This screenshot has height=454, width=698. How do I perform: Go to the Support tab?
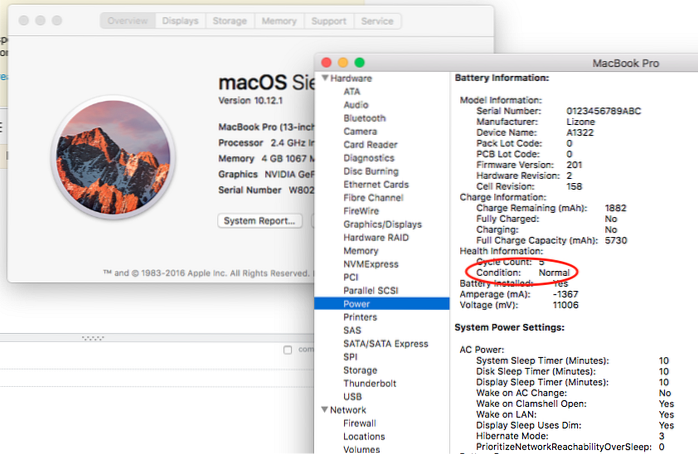(x=328, y=21)
